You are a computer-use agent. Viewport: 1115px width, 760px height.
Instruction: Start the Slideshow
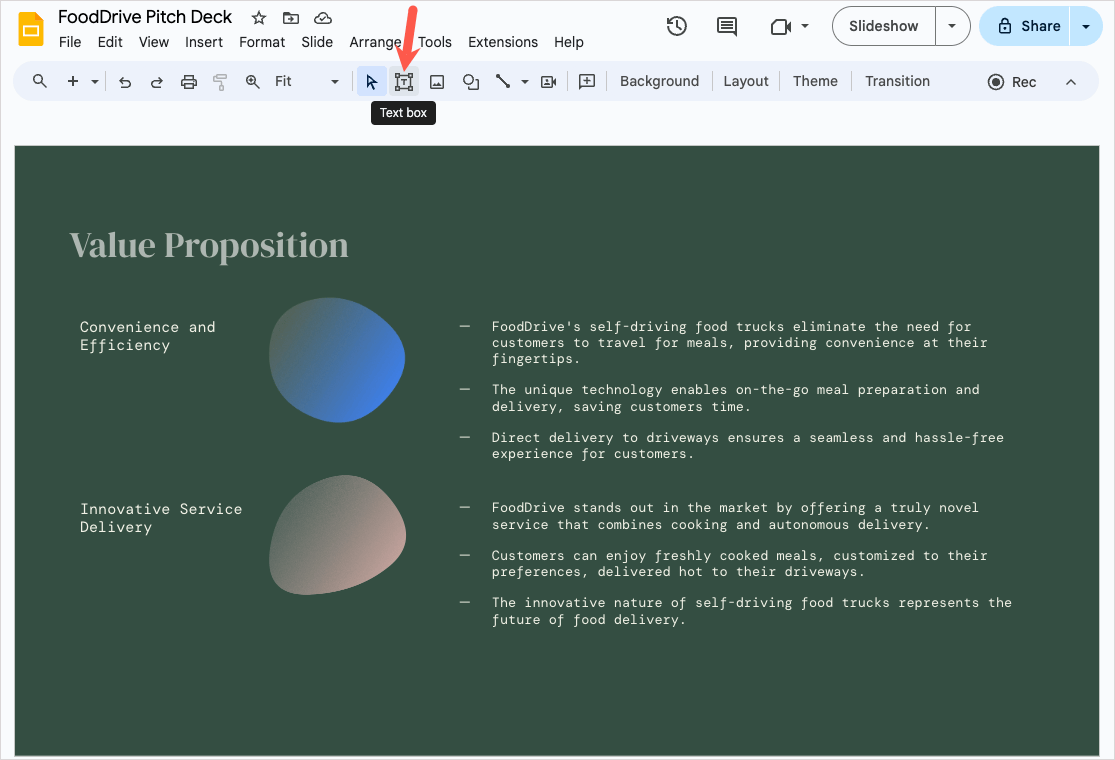[x=884, y=26]
